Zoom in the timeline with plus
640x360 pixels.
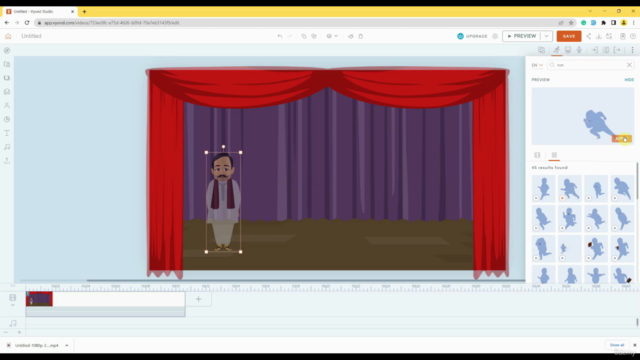coord(19,332)
